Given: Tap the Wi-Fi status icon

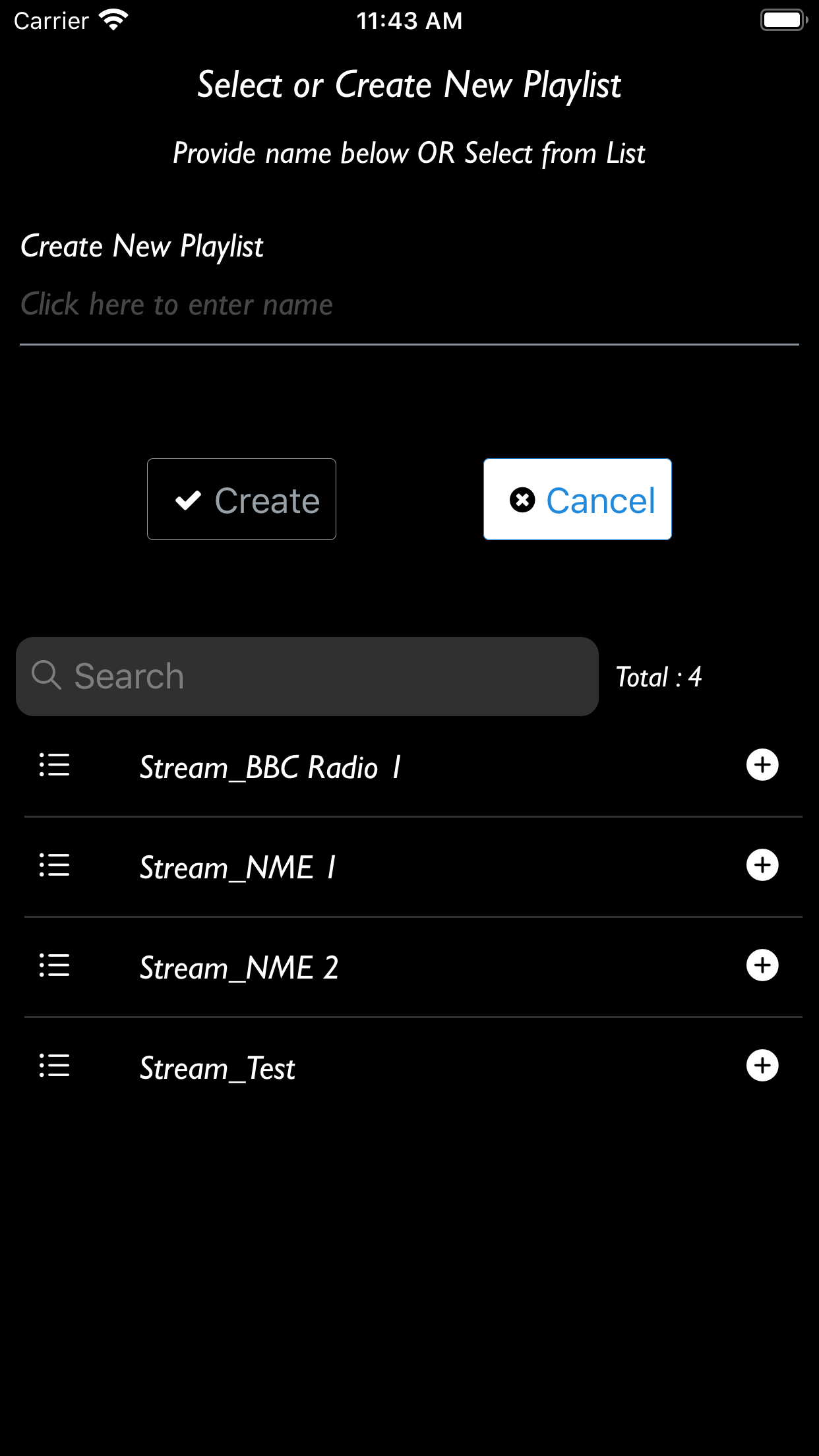Looking at the screenshot, I should point(113,20).
